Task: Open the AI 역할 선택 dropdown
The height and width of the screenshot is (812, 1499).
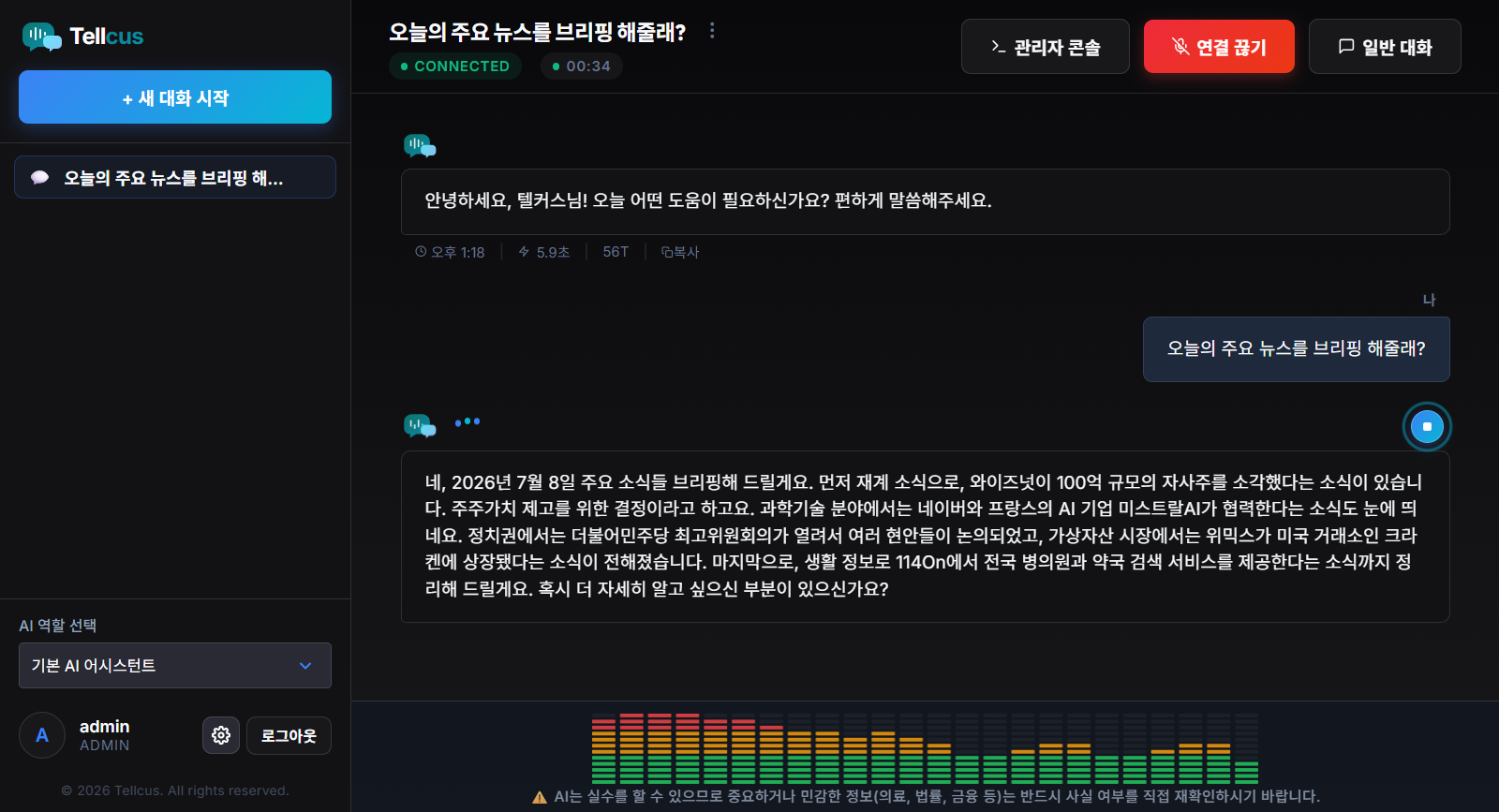Action: (x=175, y=665)
